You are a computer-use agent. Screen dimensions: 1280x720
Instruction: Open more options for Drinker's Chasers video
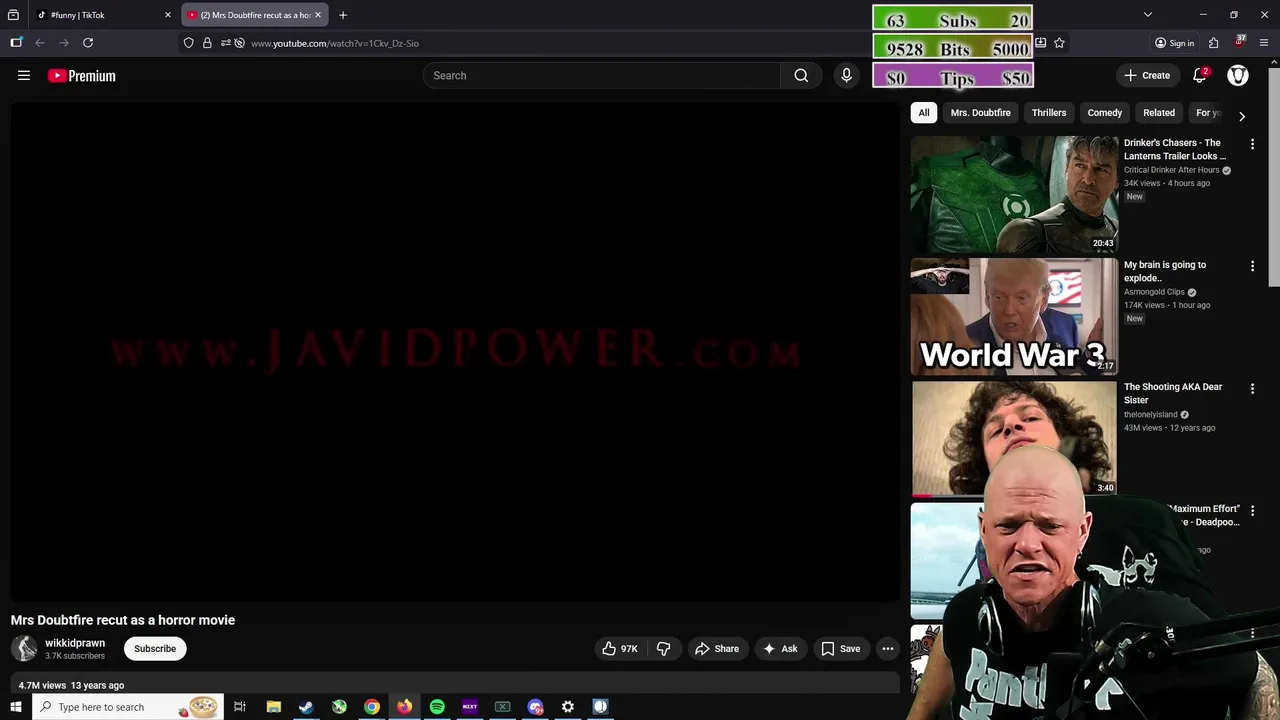coord(1252,144)
